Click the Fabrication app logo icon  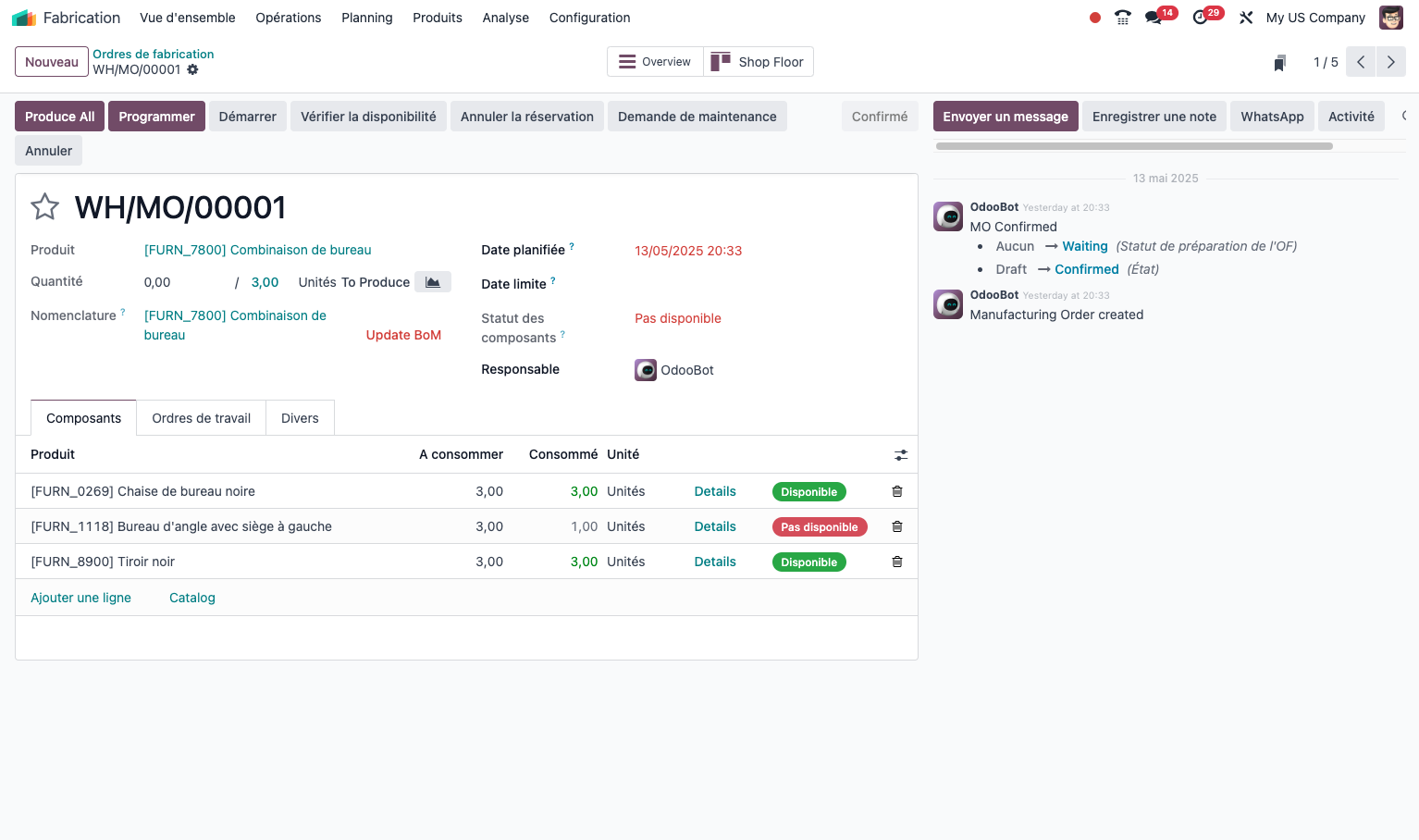coord(24,18)
